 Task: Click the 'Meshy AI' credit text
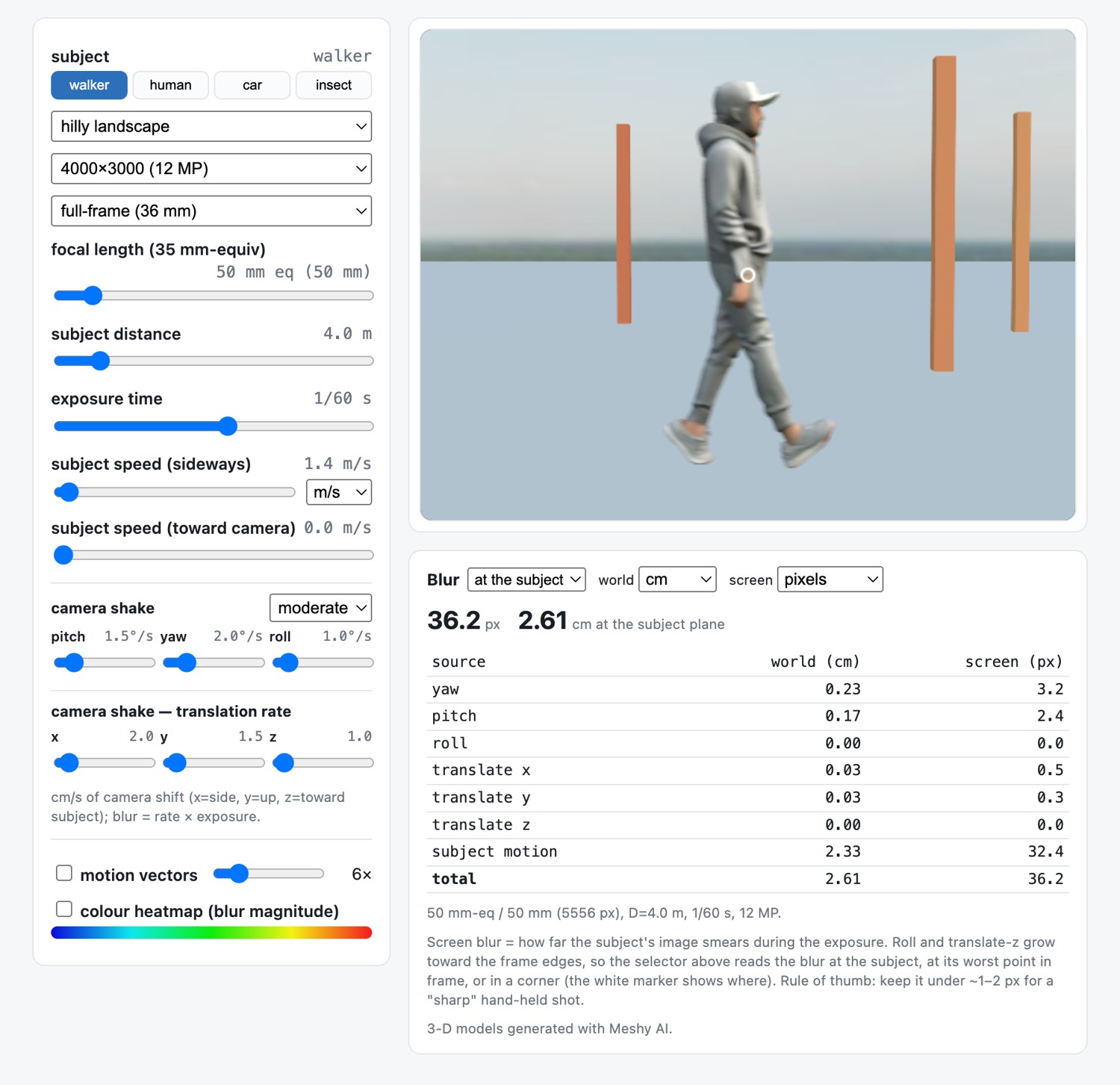click(x=641, y=1029)
